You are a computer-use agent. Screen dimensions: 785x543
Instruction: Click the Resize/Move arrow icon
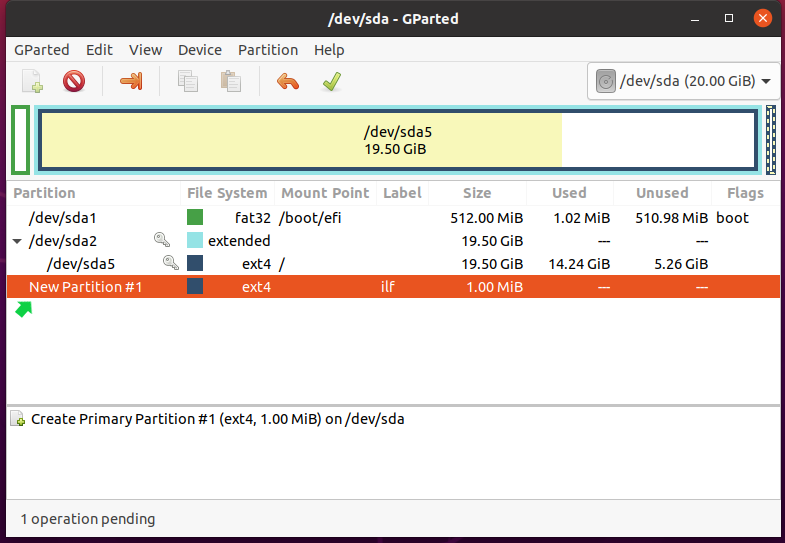tap(131, 81)
